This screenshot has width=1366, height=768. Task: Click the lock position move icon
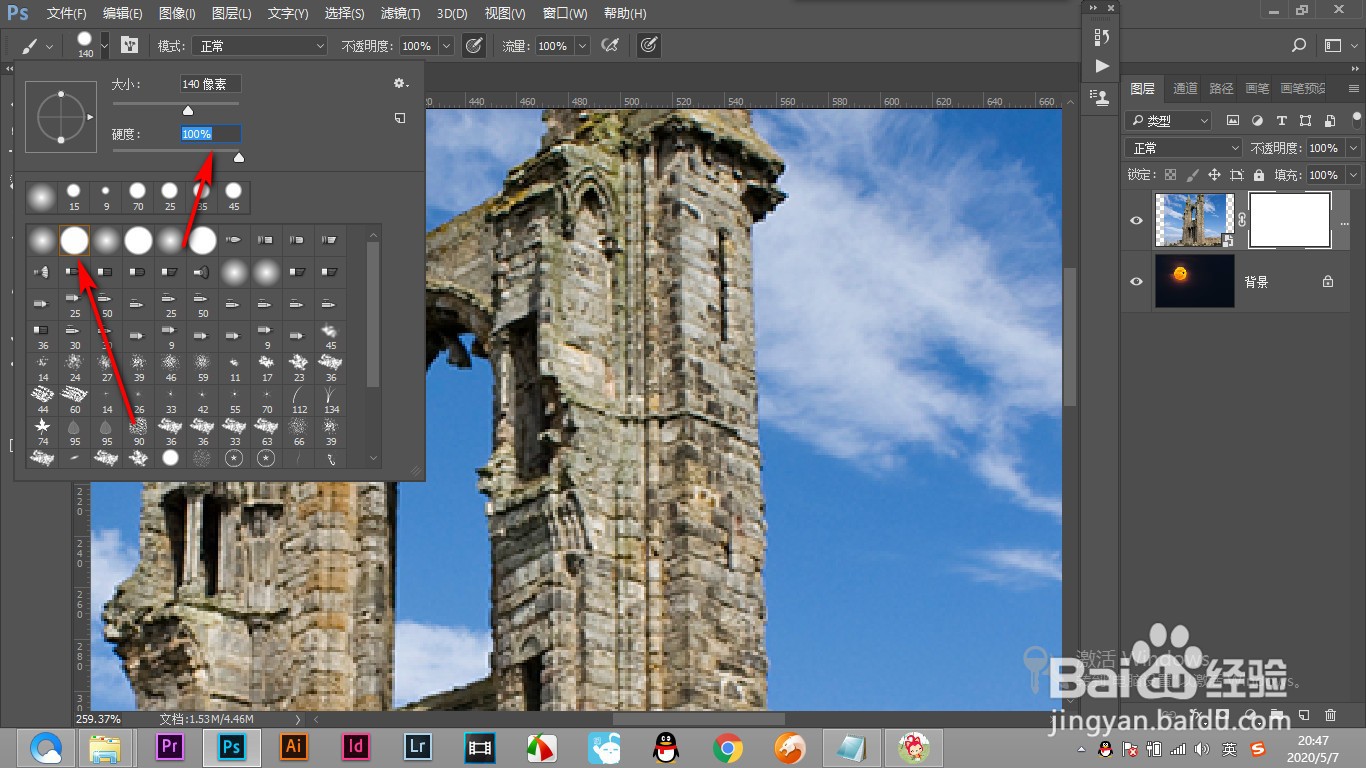click(1214, 175)
